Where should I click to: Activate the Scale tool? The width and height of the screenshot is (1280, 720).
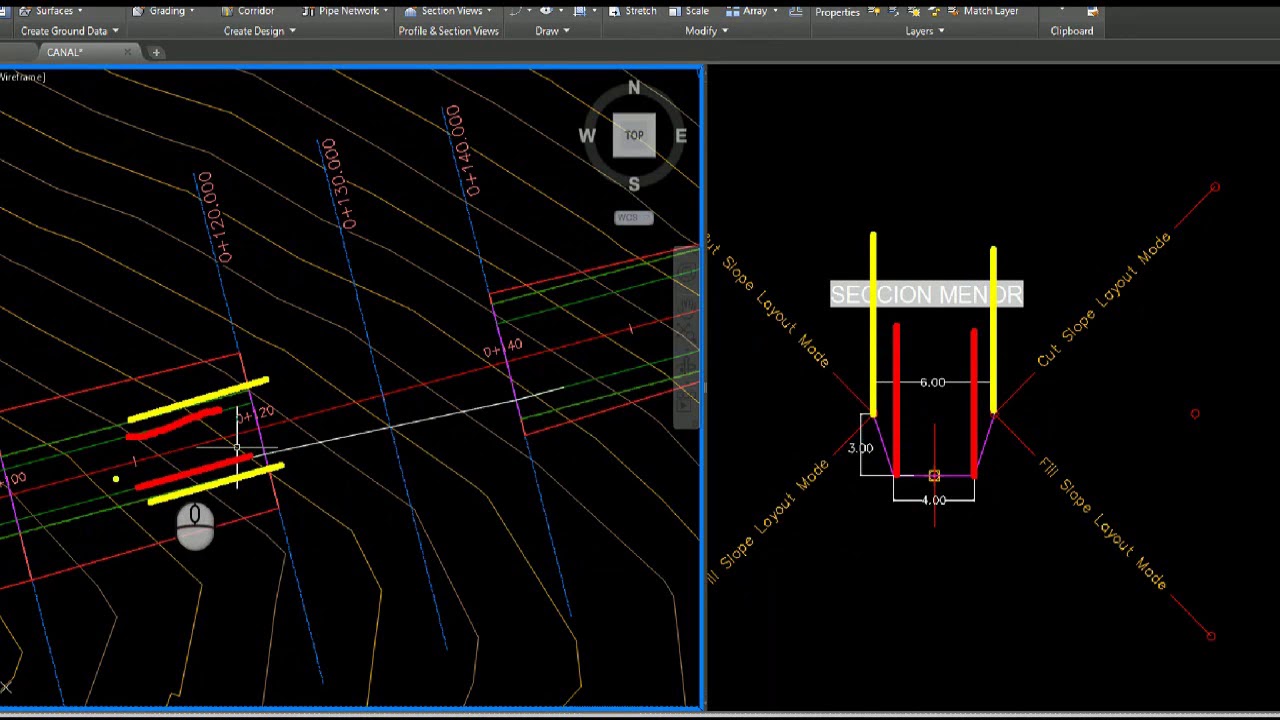(x=688, y=11)
